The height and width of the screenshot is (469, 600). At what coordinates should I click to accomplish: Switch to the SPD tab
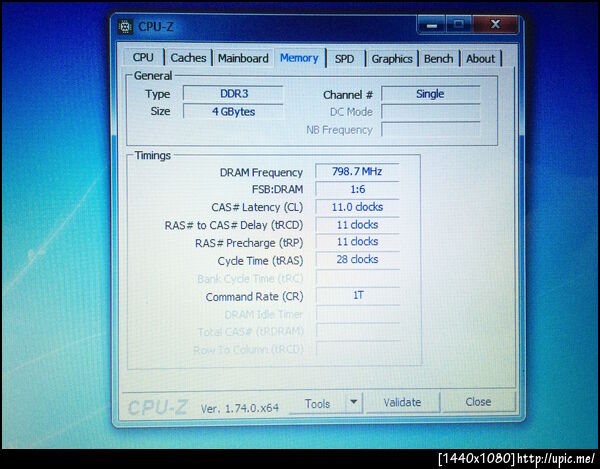coord(344,59)
